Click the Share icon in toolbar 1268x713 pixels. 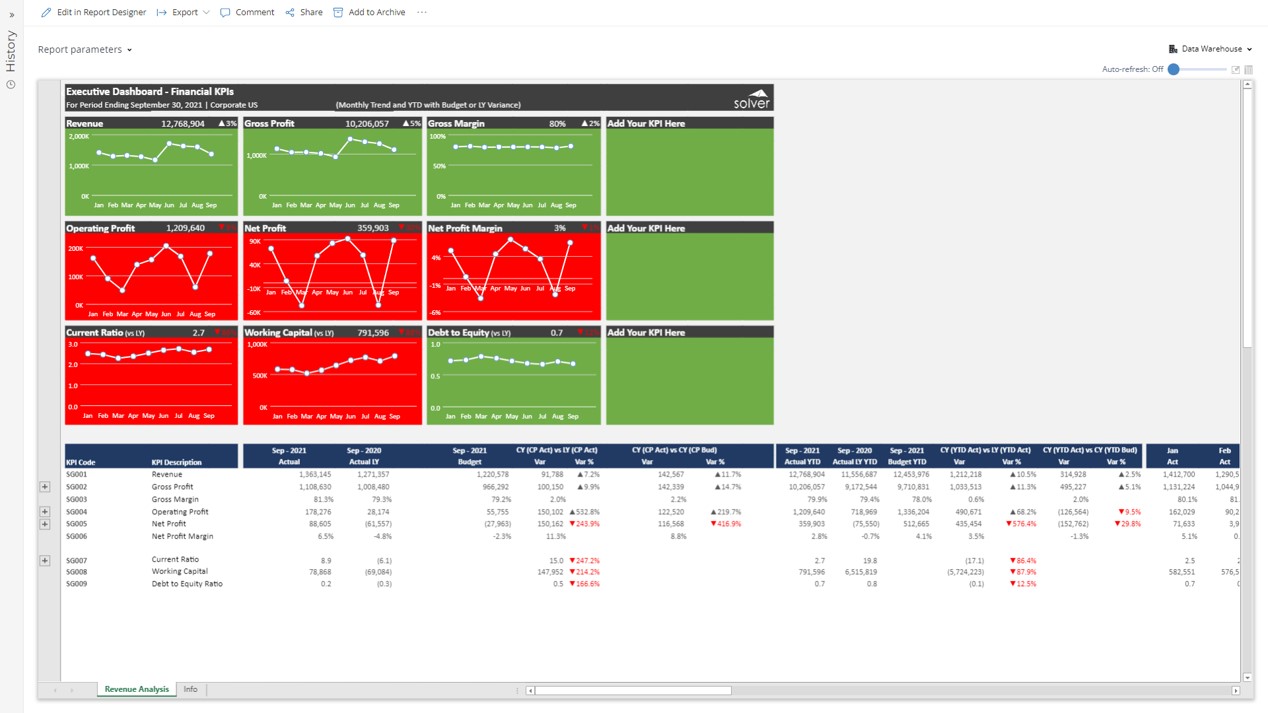tap(290, 12)
